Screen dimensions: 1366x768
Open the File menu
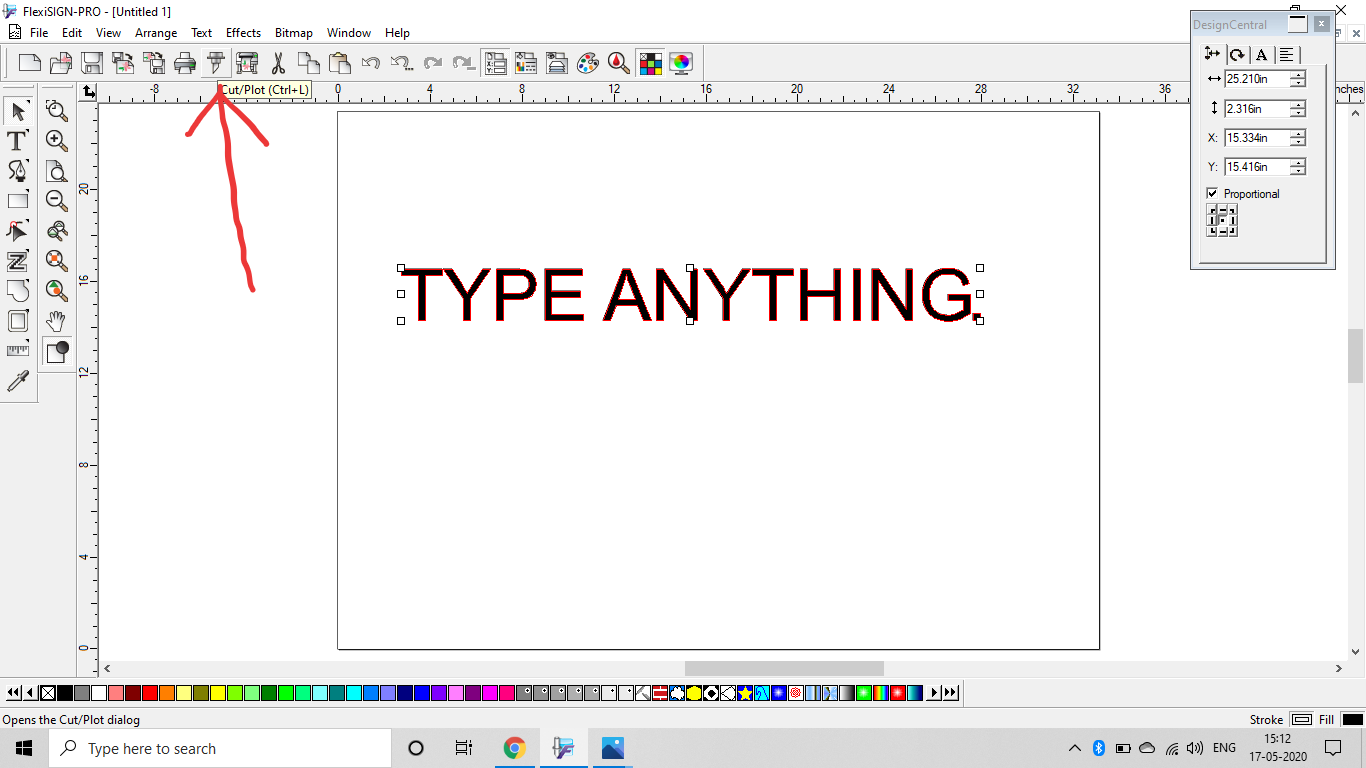pos(39,33)
